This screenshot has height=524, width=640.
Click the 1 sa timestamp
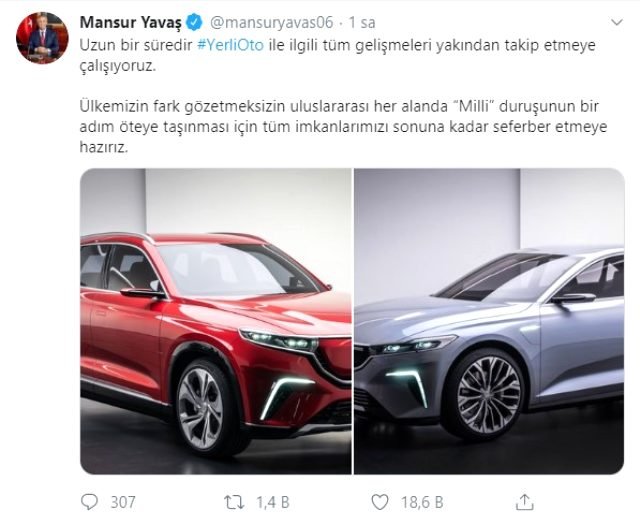tap(362, 22)
